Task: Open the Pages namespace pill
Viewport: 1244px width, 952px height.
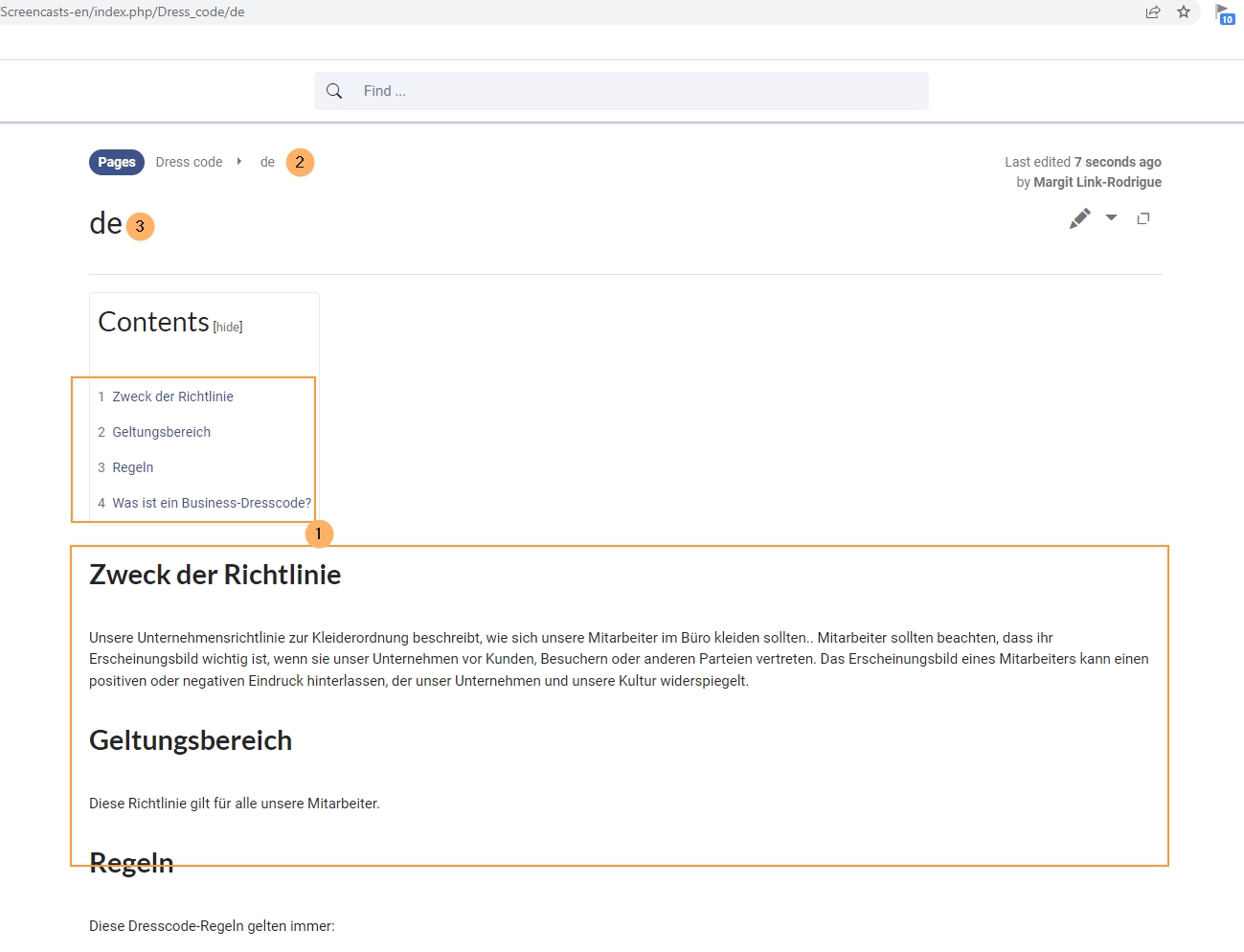Action: tap(117, 162)
